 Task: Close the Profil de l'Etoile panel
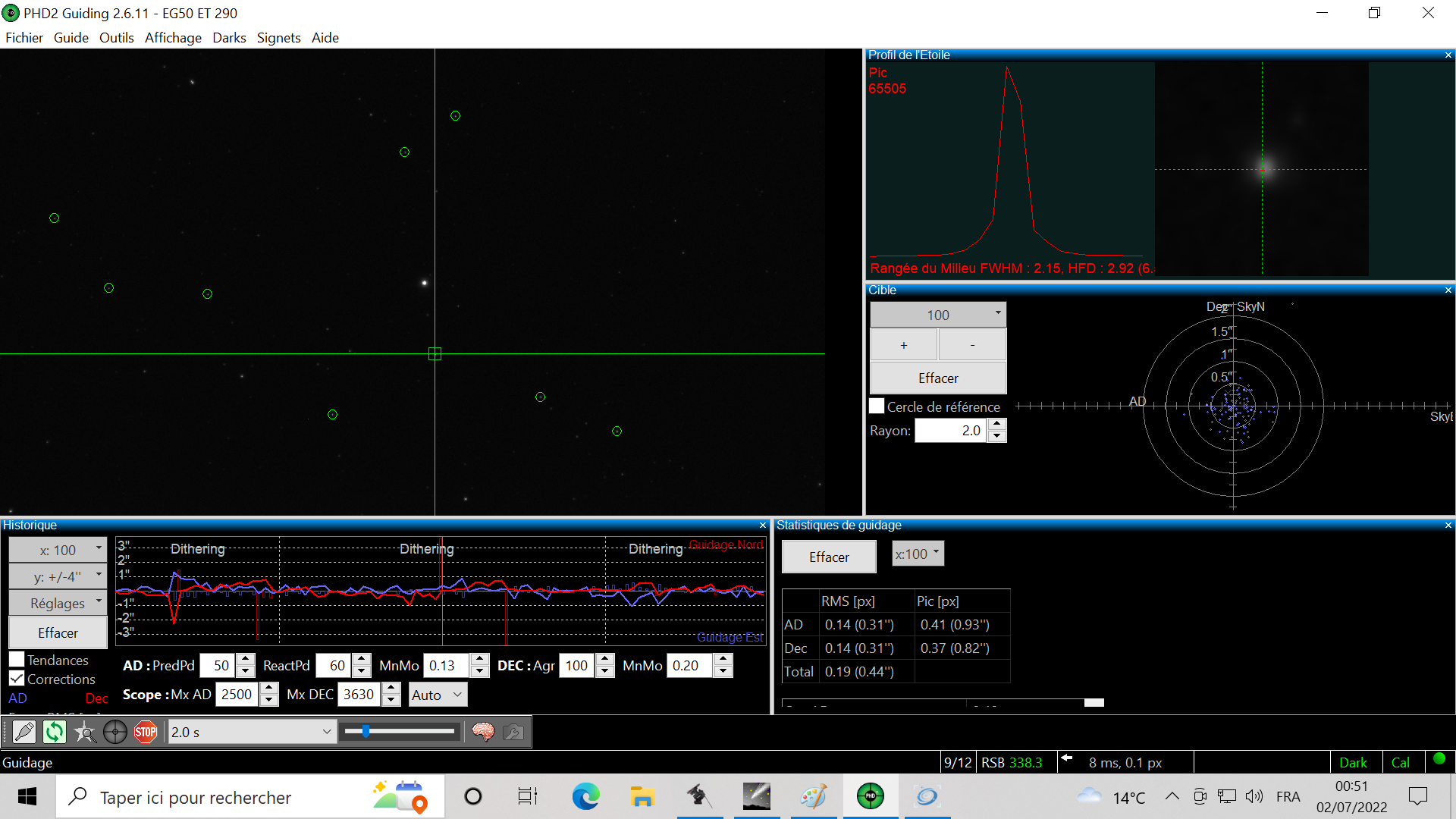pyautogui.click(x=1448, y=55)
